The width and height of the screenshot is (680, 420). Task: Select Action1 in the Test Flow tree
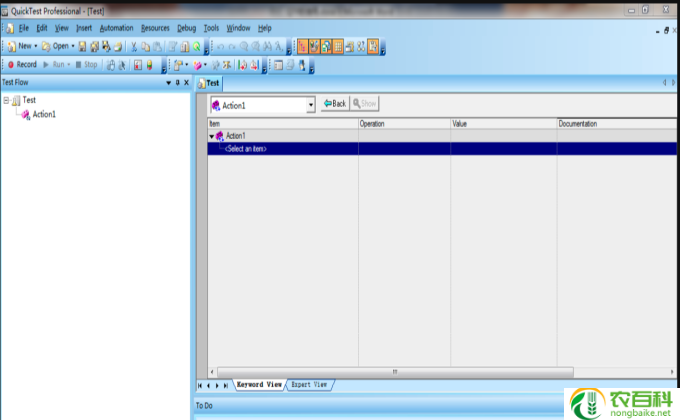pos(44,114)
